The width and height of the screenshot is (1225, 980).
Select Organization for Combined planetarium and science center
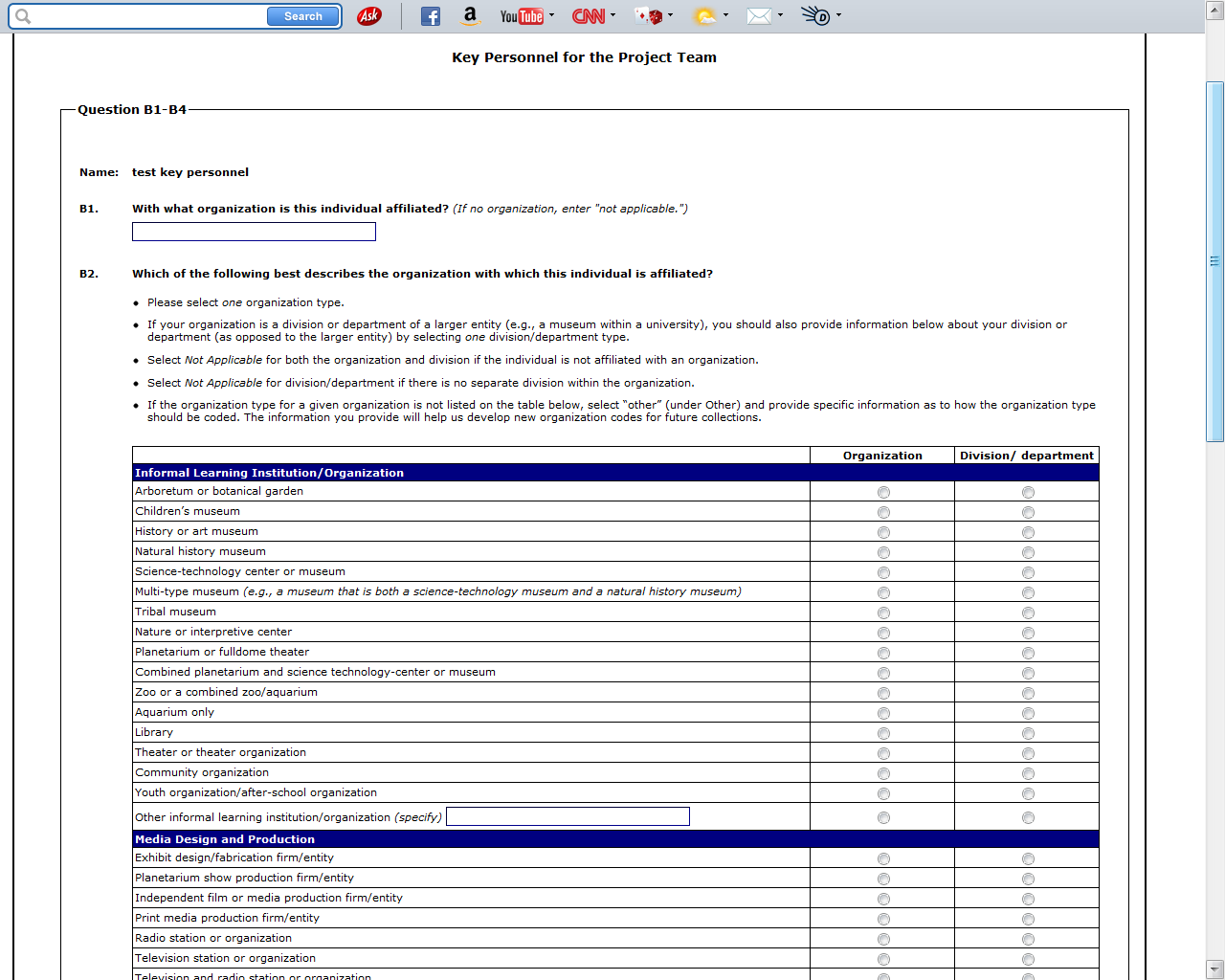(883, 673)
